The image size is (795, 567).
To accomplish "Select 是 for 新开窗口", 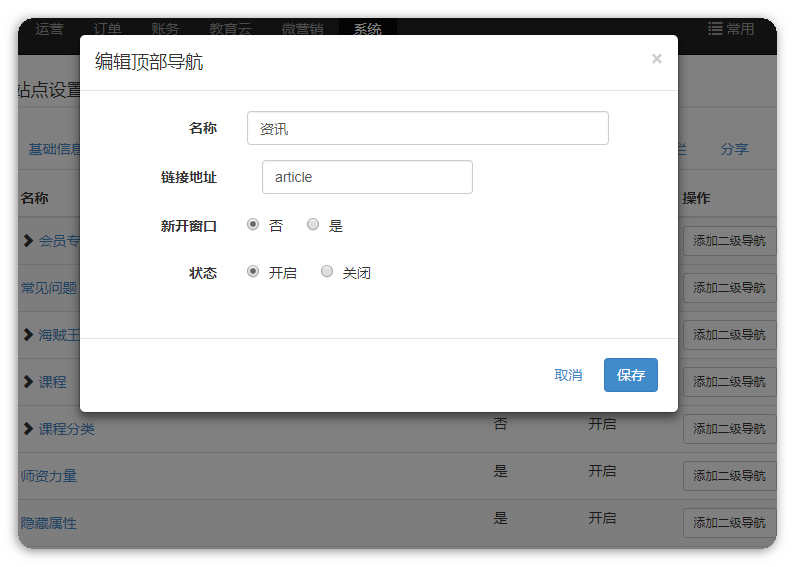I will [313, 225].
